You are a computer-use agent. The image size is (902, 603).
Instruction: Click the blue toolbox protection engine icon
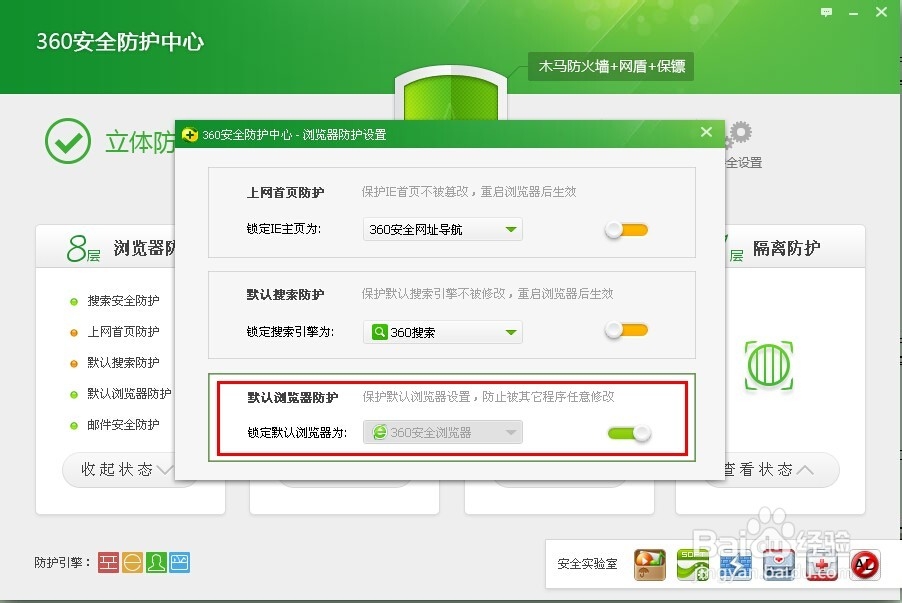click(x=180, y=562)
